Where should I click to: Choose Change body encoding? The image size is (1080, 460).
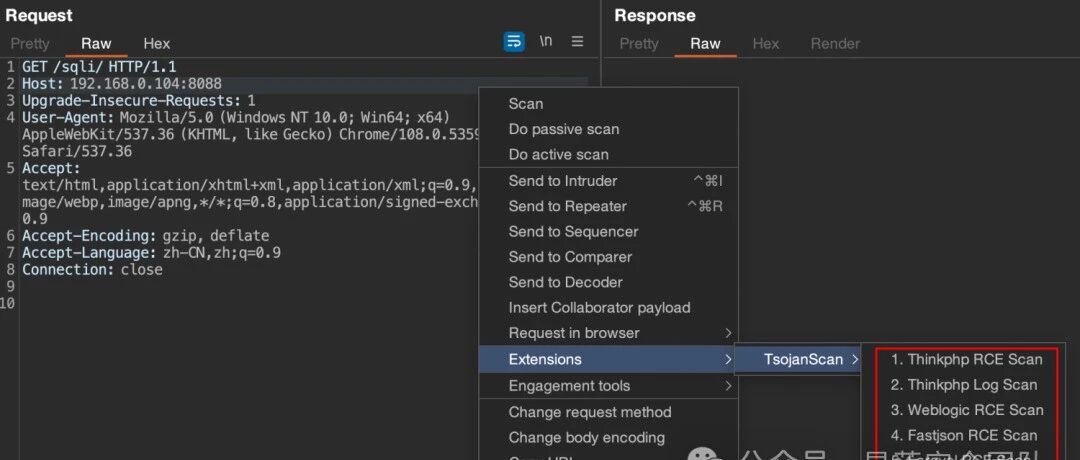click(x=608, y=438)
